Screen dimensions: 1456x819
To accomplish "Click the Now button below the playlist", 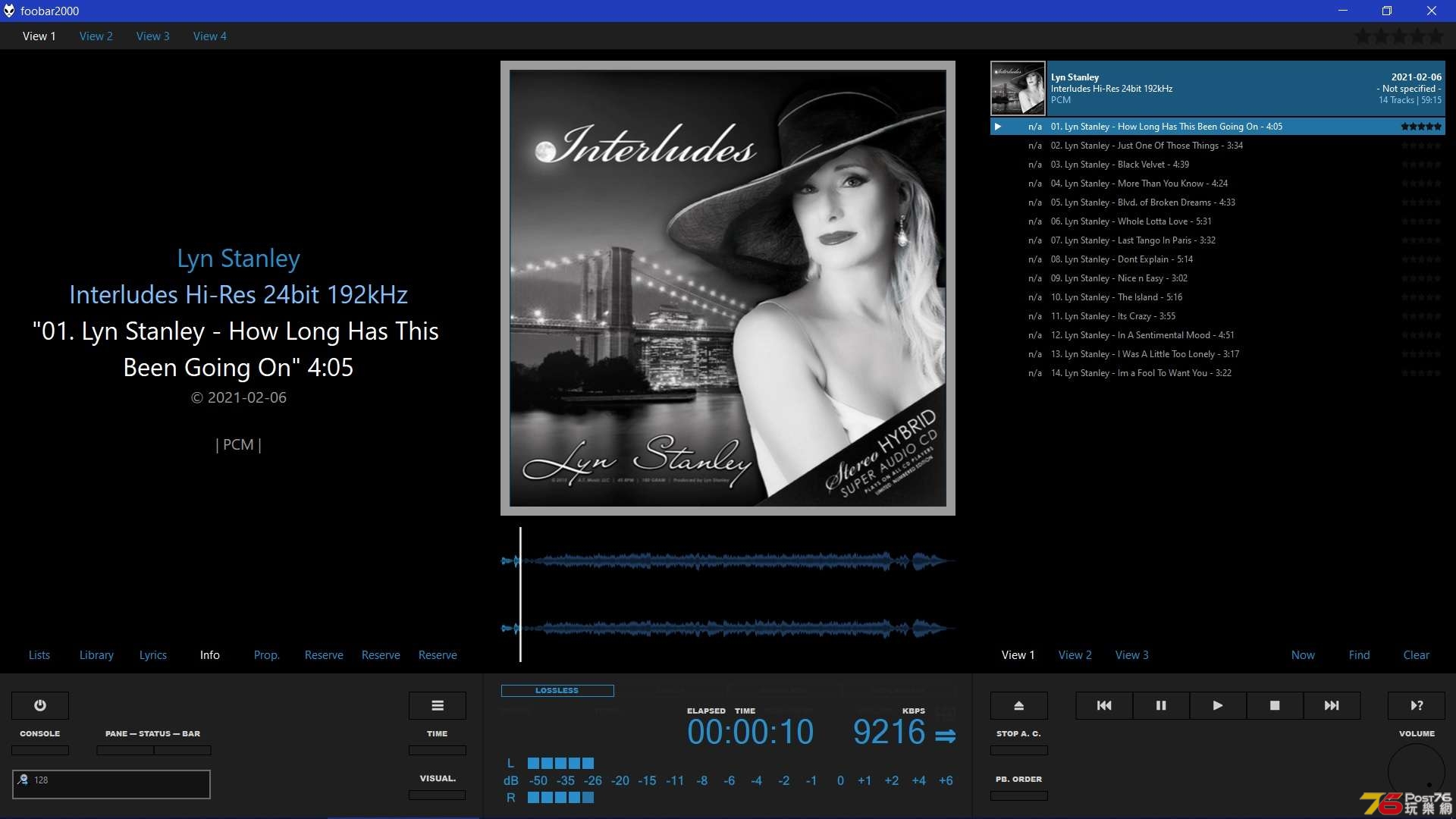I will [1304, 654].
